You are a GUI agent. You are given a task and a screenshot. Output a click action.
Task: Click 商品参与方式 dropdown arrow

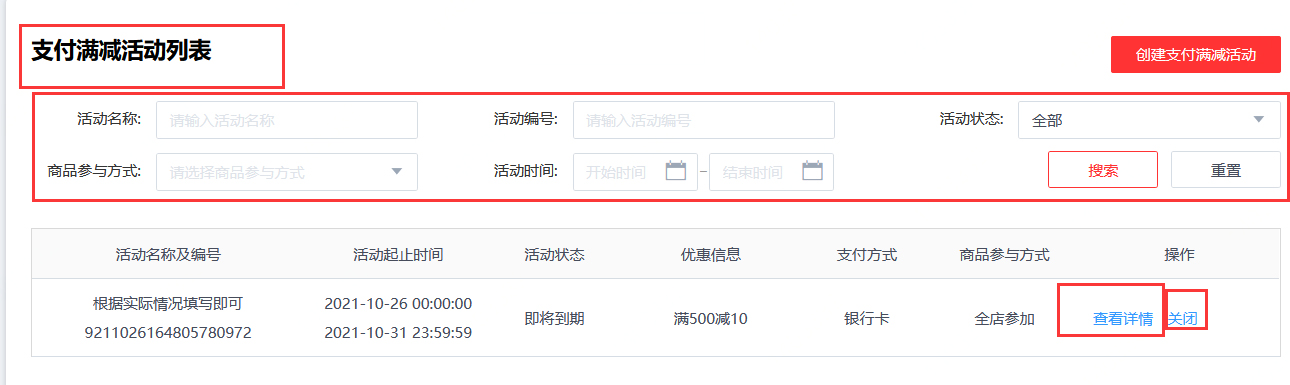[396, 172]
